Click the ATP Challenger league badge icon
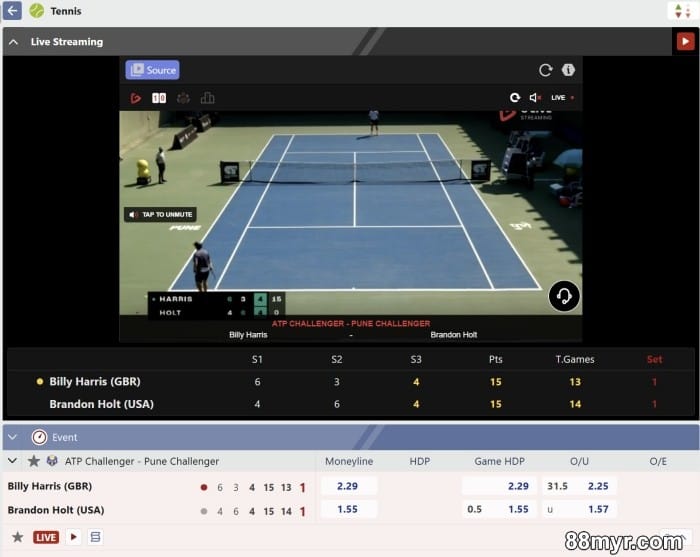Screen dimensions: 700x557 click(x=52, y=461)
